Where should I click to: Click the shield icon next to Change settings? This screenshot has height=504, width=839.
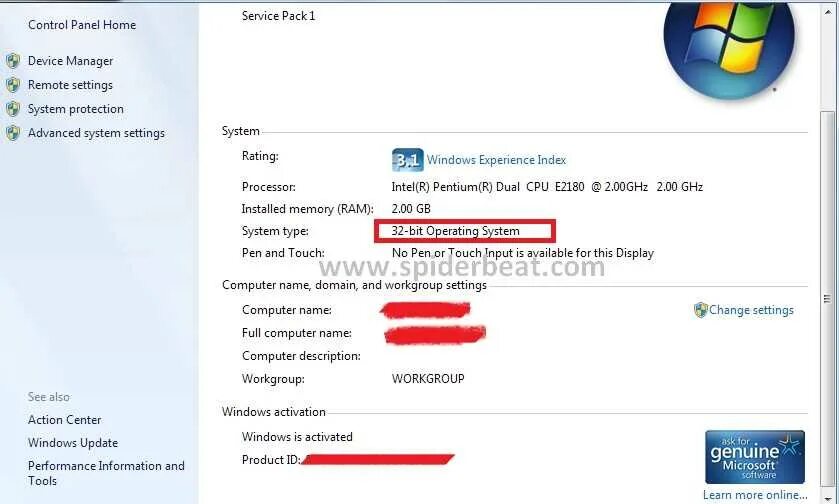(700, 310)
